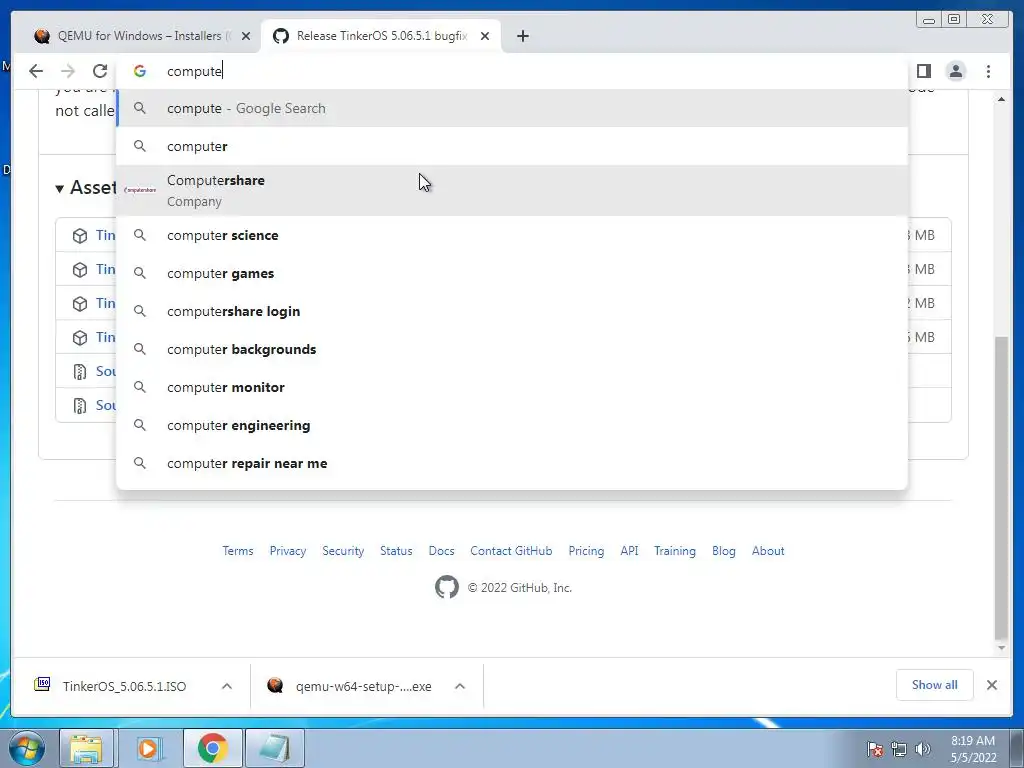Go back using the browser back arrow
This screenshot has height=768, width=1024.
(x=36, y=71)
